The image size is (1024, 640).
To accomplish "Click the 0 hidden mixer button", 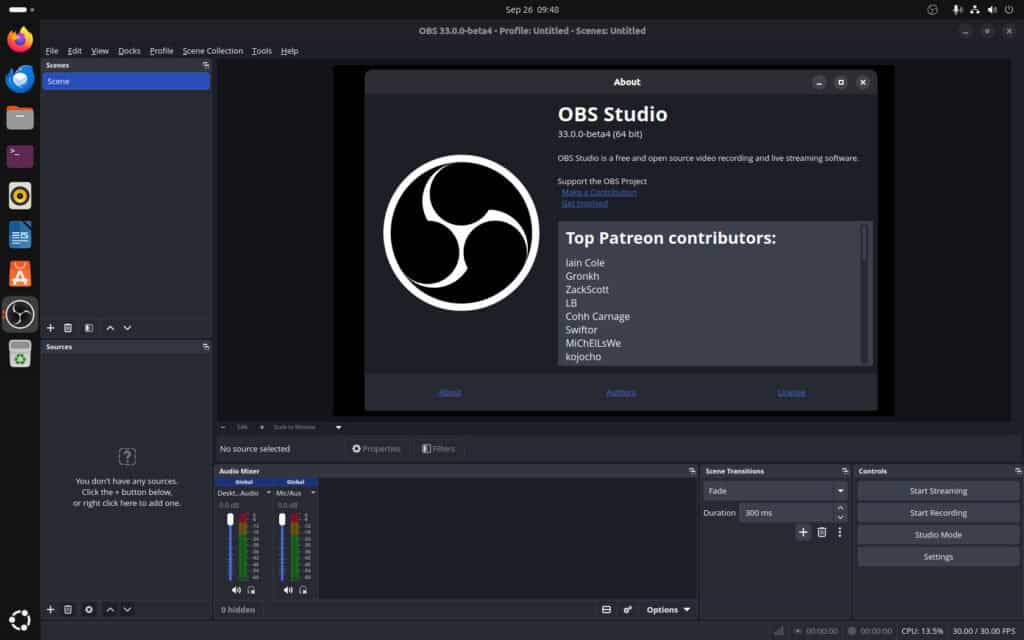I will (238, 609).
